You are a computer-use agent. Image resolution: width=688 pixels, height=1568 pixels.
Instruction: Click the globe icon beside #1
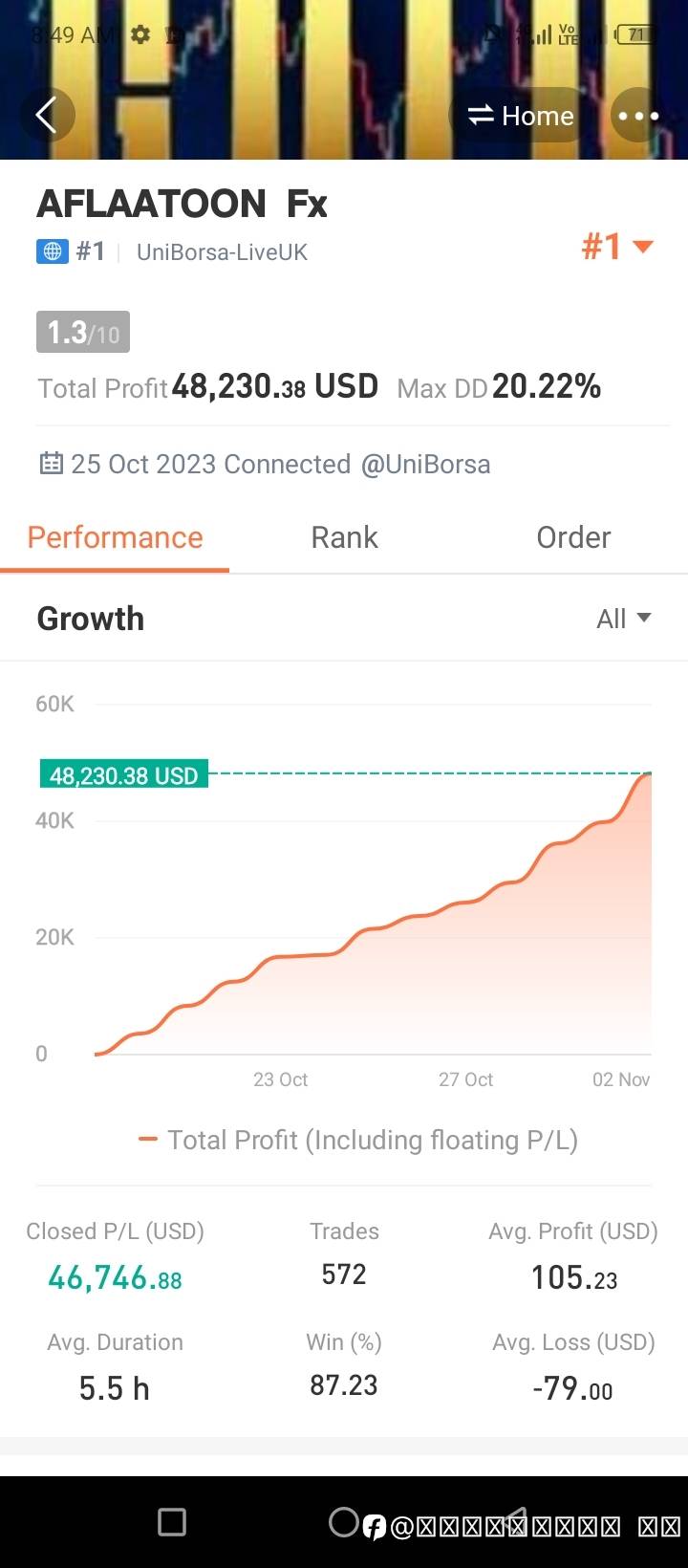52,251
